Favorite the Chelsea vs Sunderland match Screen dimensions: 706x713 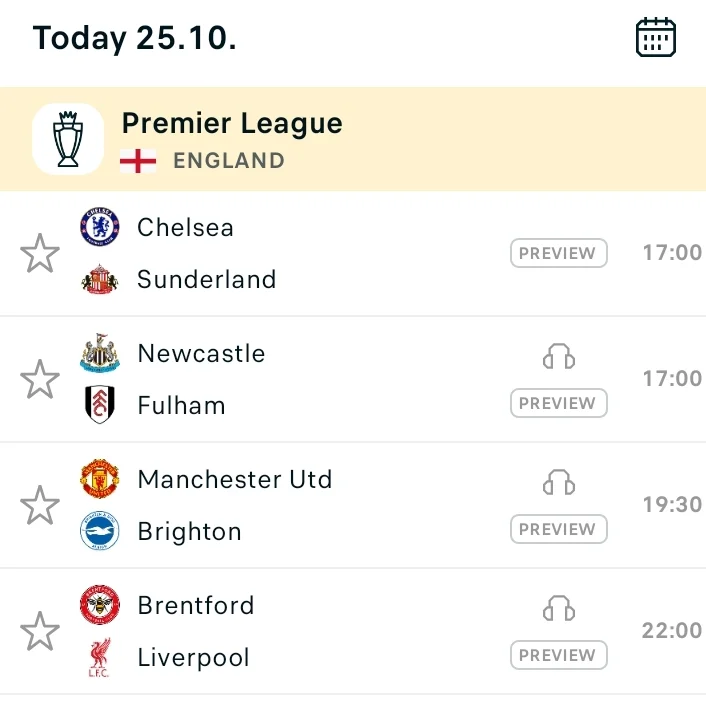click(40, 253)
